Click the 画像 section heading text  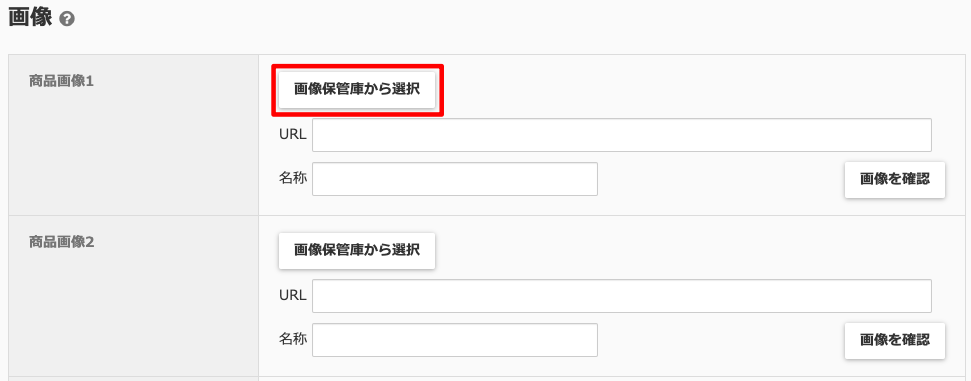(x=30, y=17)
